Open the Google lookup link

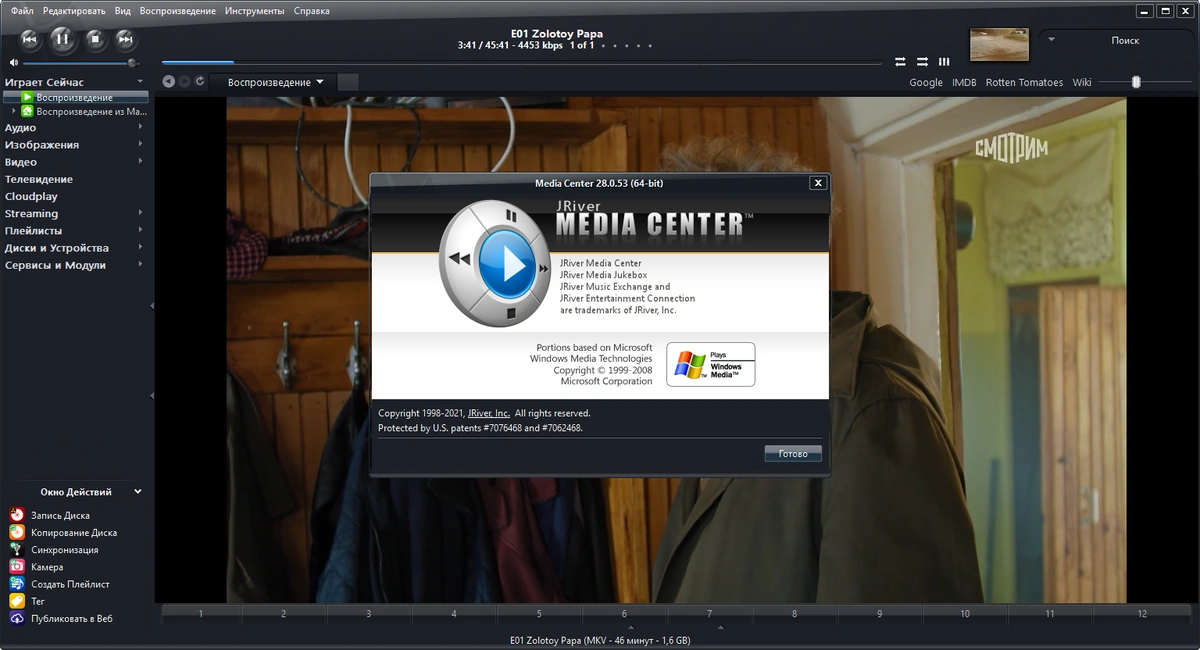coord(926,83)
